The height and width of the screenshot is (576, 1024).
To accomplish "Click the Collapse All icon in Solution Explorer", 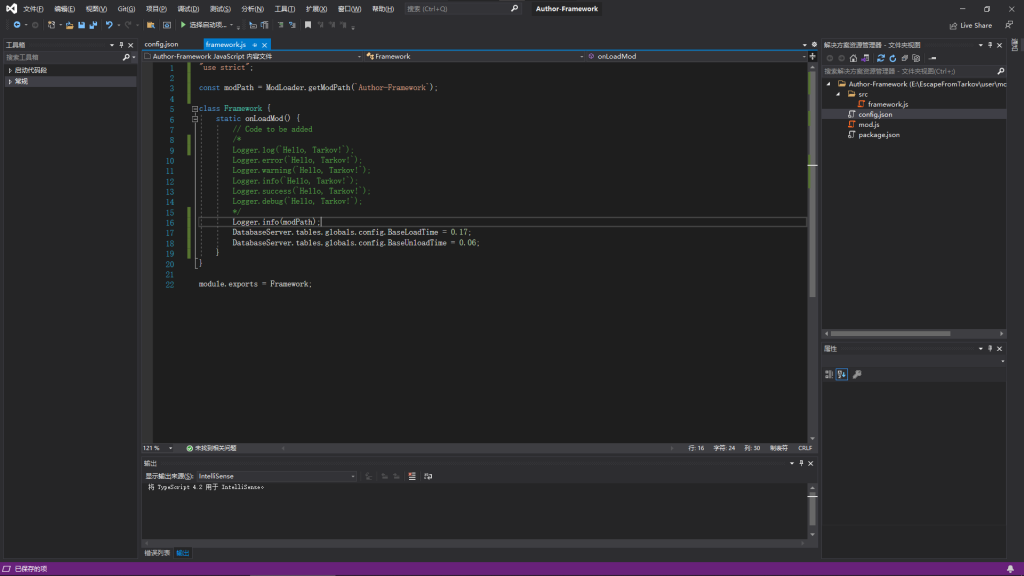I will [x=904, y=58].
